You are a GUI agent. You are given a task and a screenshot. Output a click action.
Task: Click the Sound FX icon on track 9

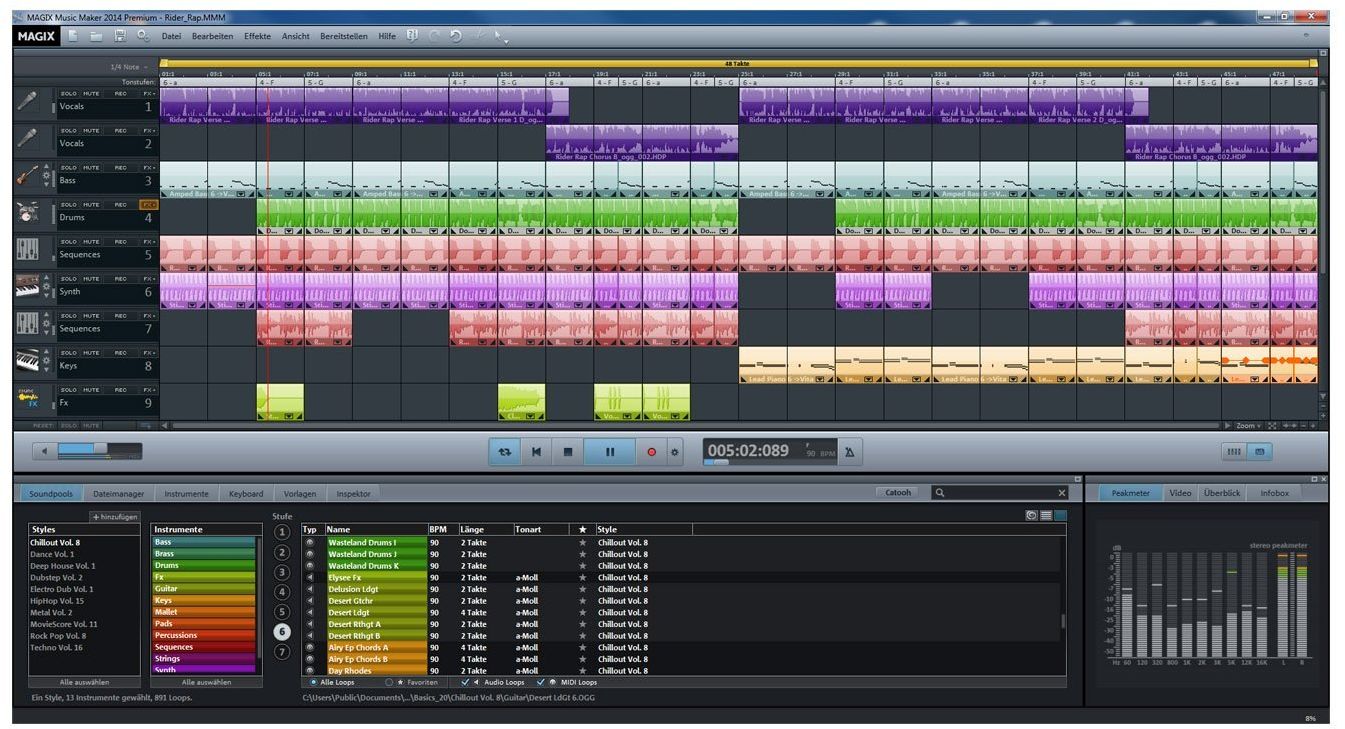pyautogui.click(x=27, y=398)
